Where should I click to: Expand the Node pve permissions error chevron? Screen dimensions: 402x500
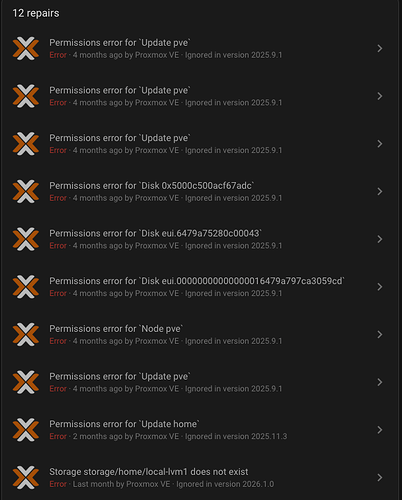pyautogui.click(x=380, y=334)
